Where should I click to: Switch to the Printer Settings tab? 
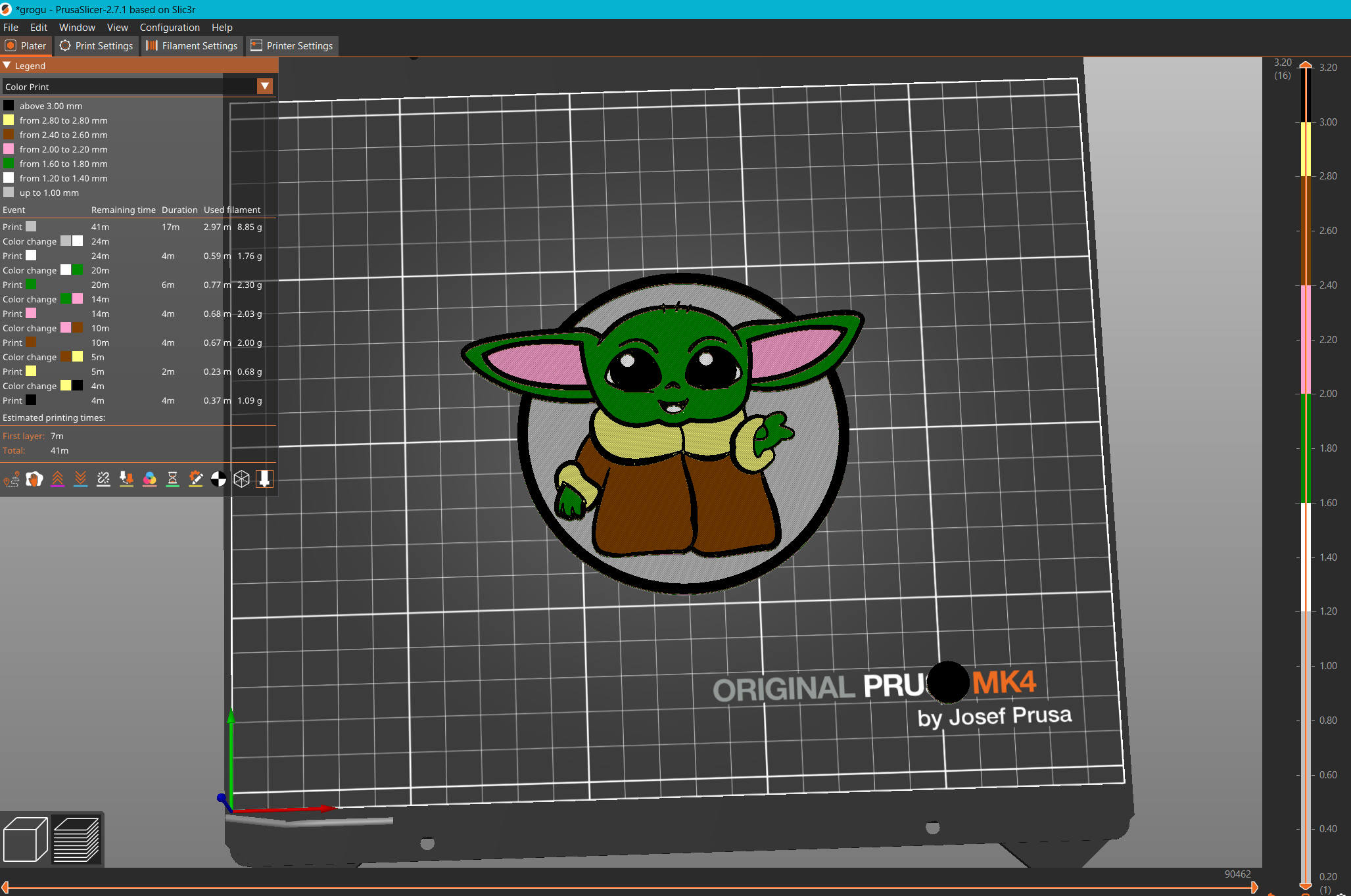pos(292,45)
